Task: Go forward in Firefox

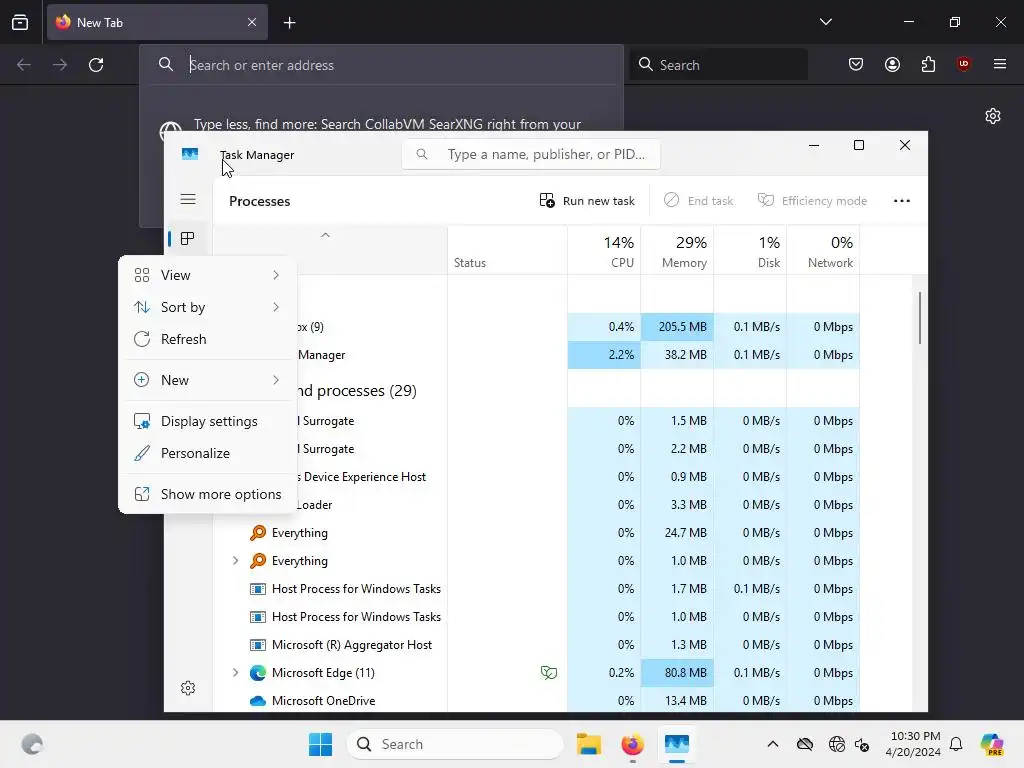Action: pos(60,65)
